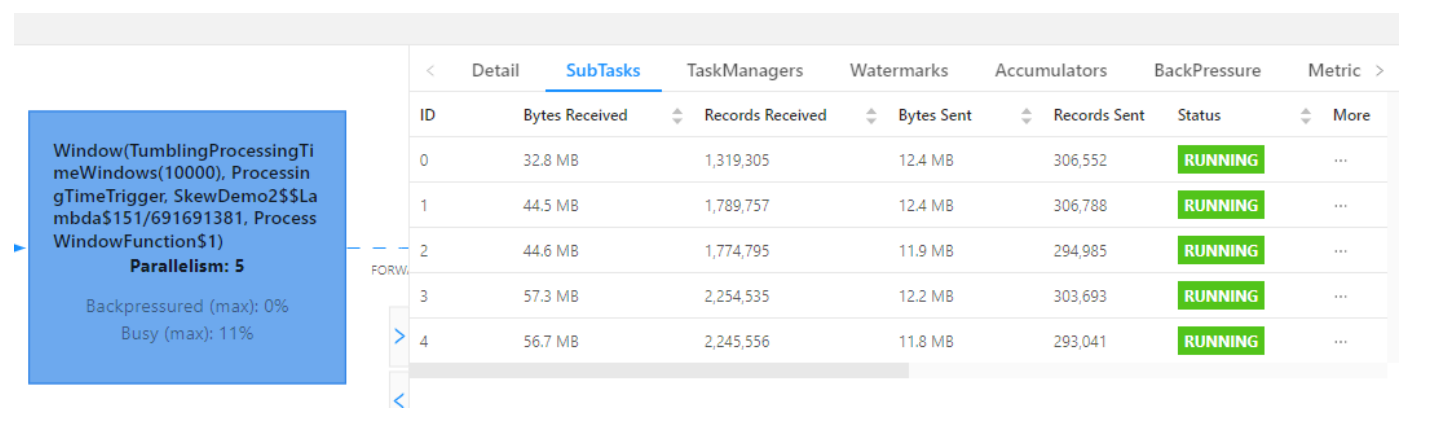This screenshot has height=429, width=1440.
Task: Collapse panel using left chevron handle
Action: (399, 400)
